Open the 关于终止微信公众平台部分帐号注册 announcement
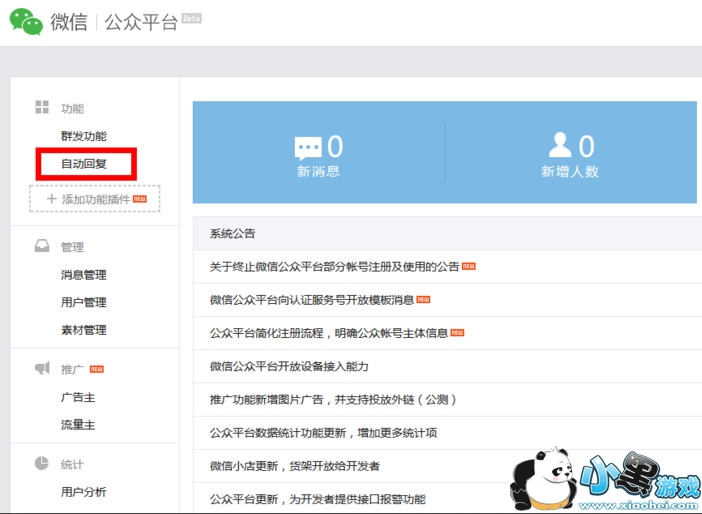 coord(334,267)
